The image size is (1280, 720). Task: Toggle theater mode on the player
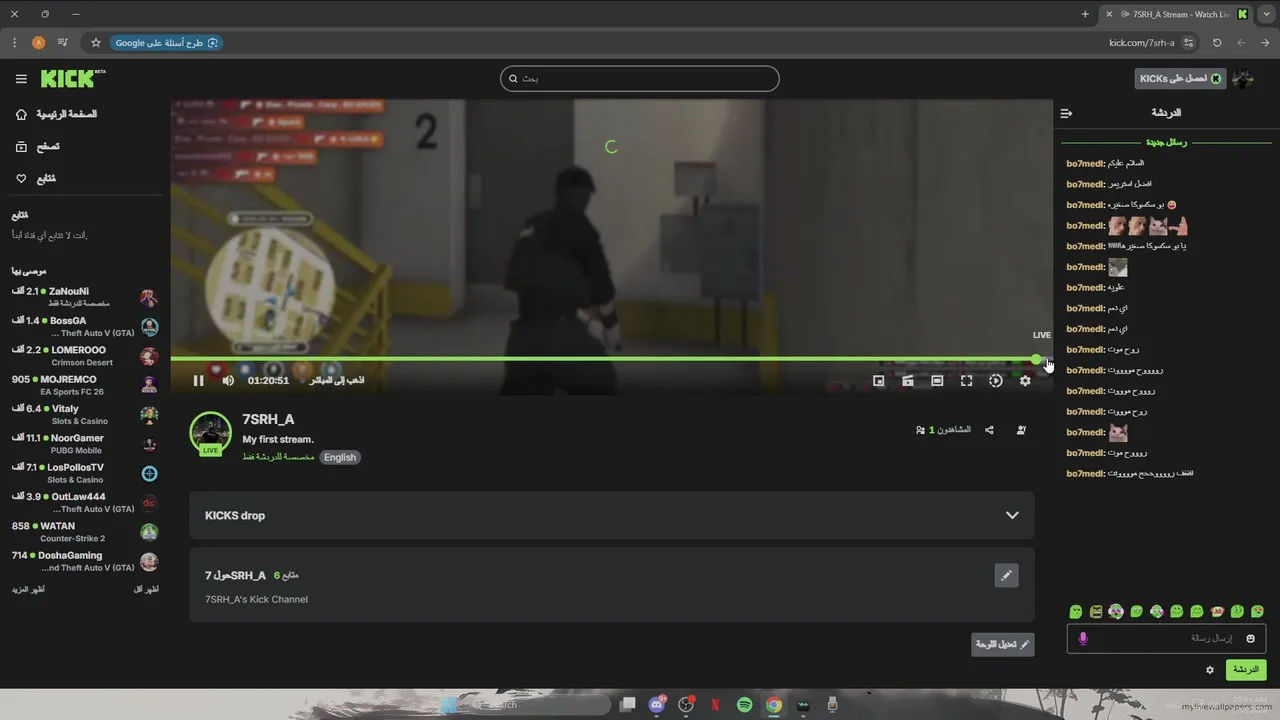(x=937, y=380)
